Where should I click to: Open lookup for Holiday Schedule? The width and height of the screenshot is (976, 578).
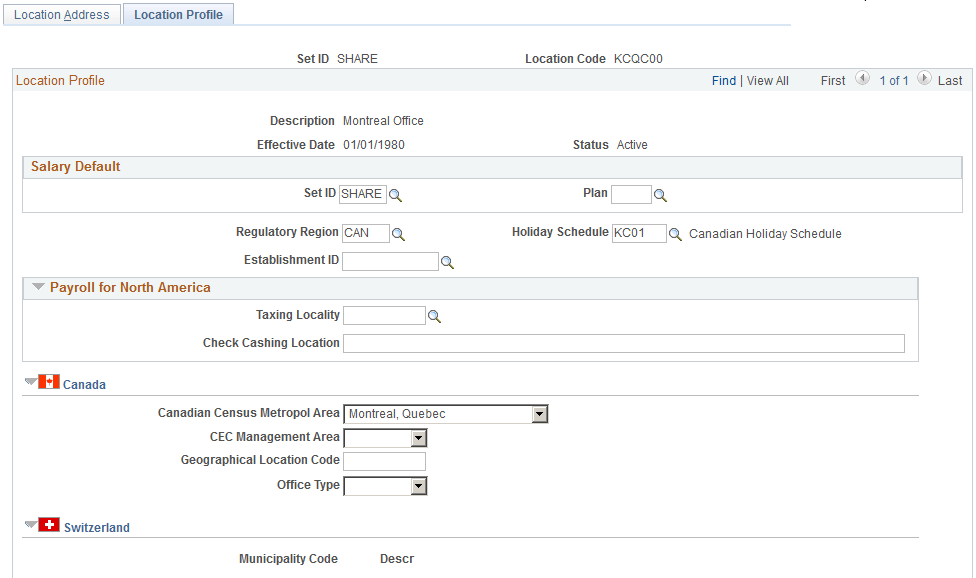pos(675,235)
